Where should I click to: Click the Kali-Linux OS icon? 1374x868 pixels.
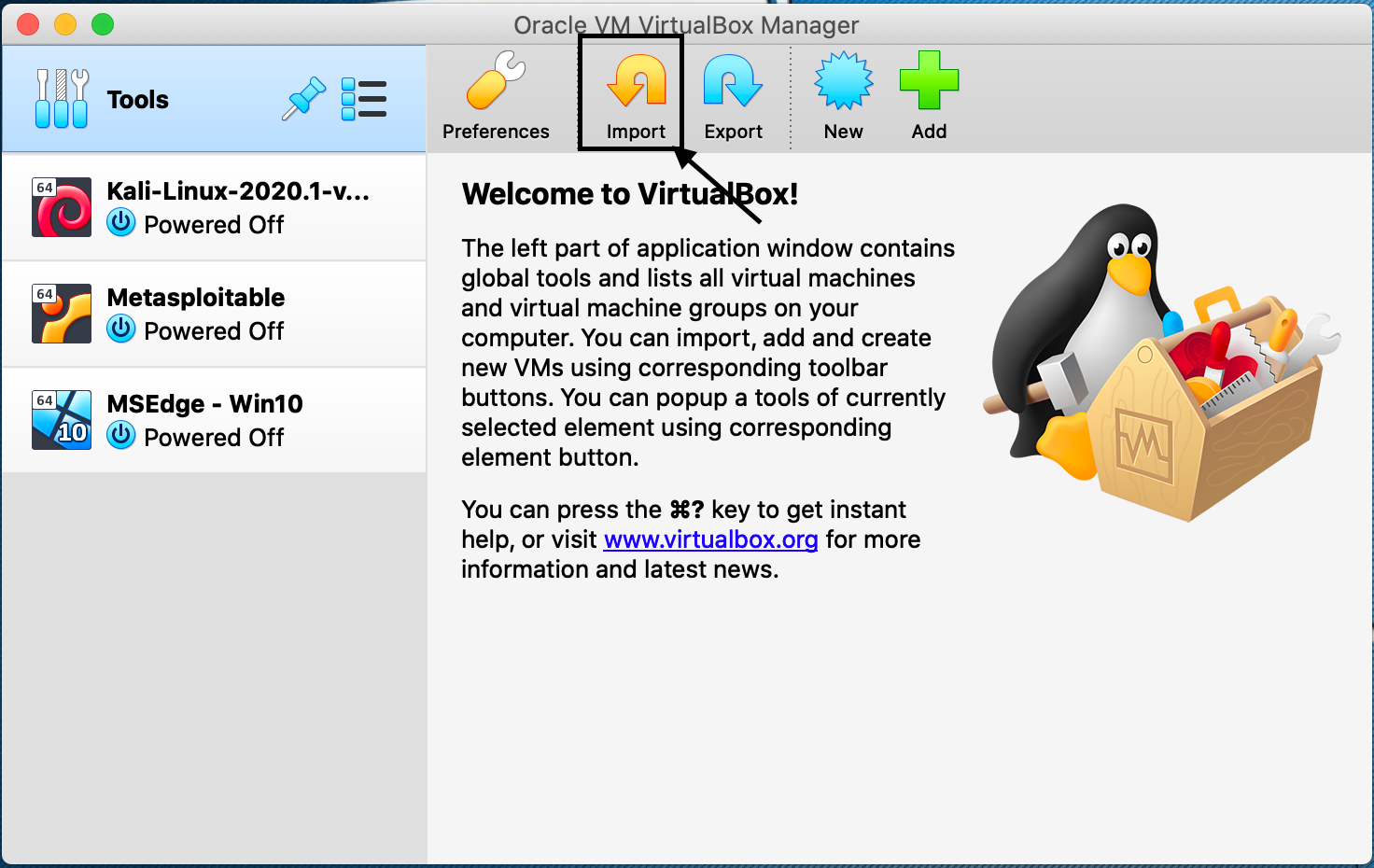(62, 207)
